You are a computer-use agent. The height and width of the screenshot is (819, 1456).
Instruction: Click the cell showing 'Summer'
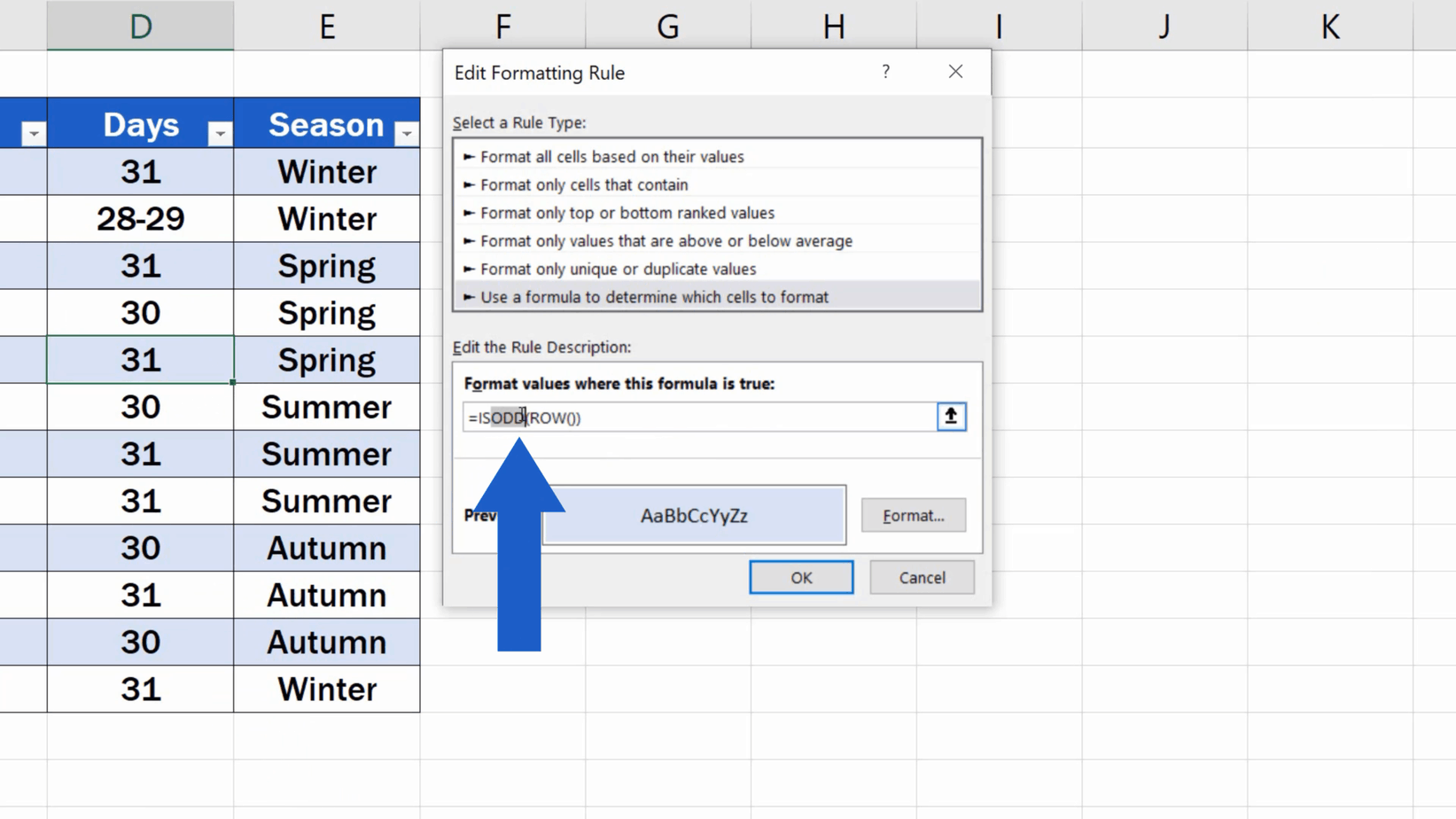326,407
